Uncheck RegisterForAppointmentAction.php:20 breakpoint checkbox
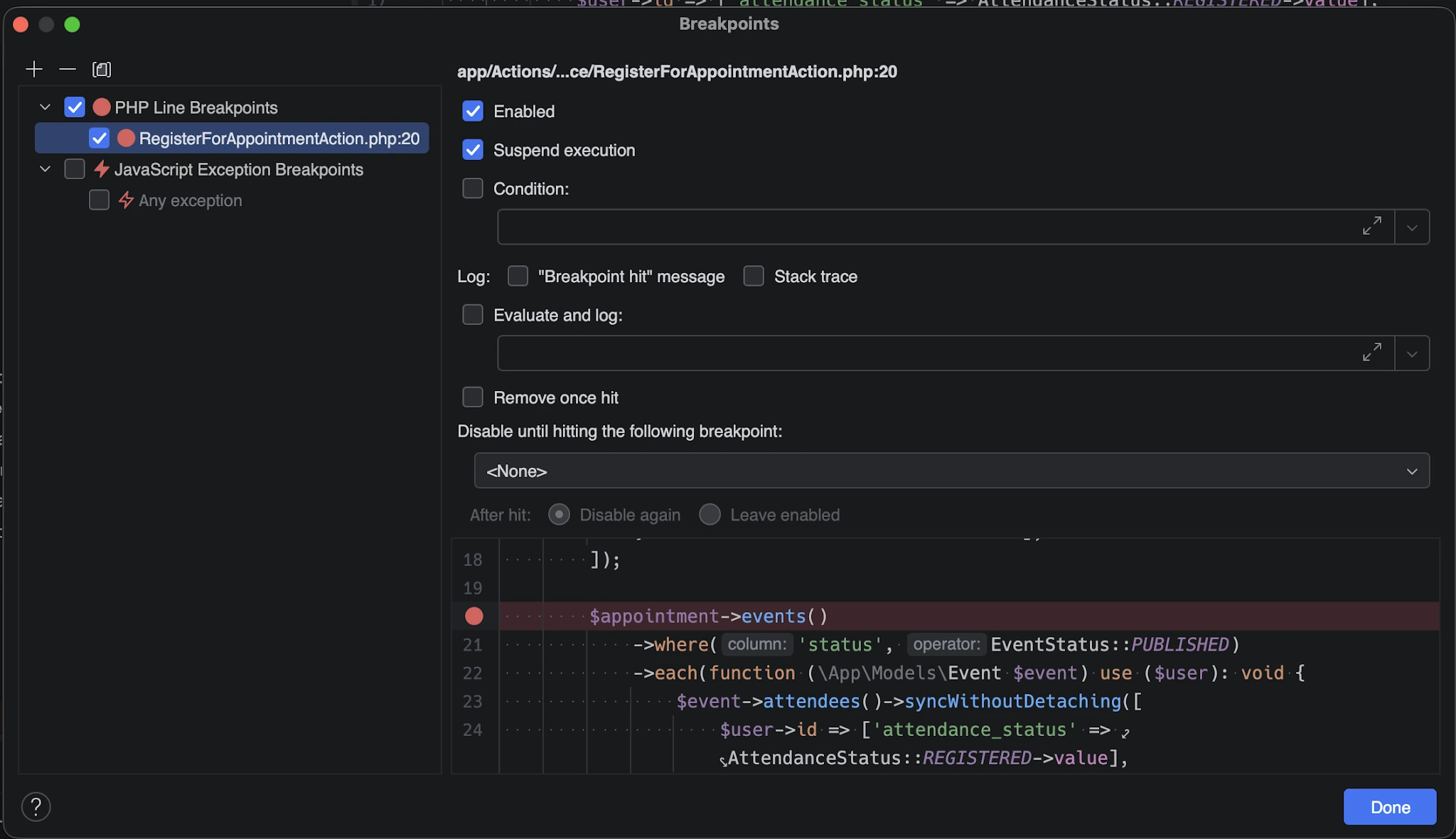Screen dimensions: 1456x839 pyautogui.click(x=99, y=138)
